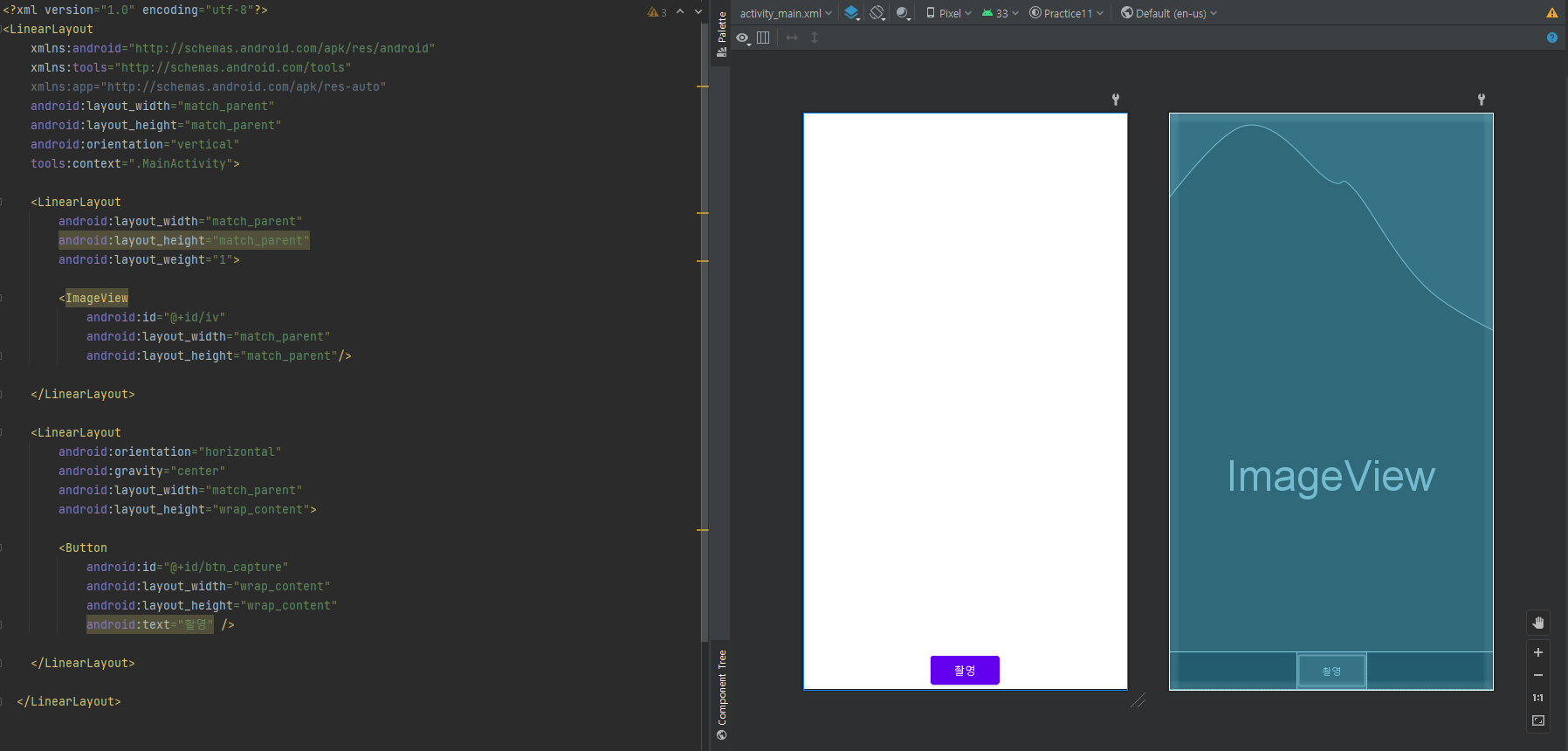Click the zoom to fit screen icon
This screenshot has width=1568, height=751.
pyautogui.click(x=1538, y=720)
